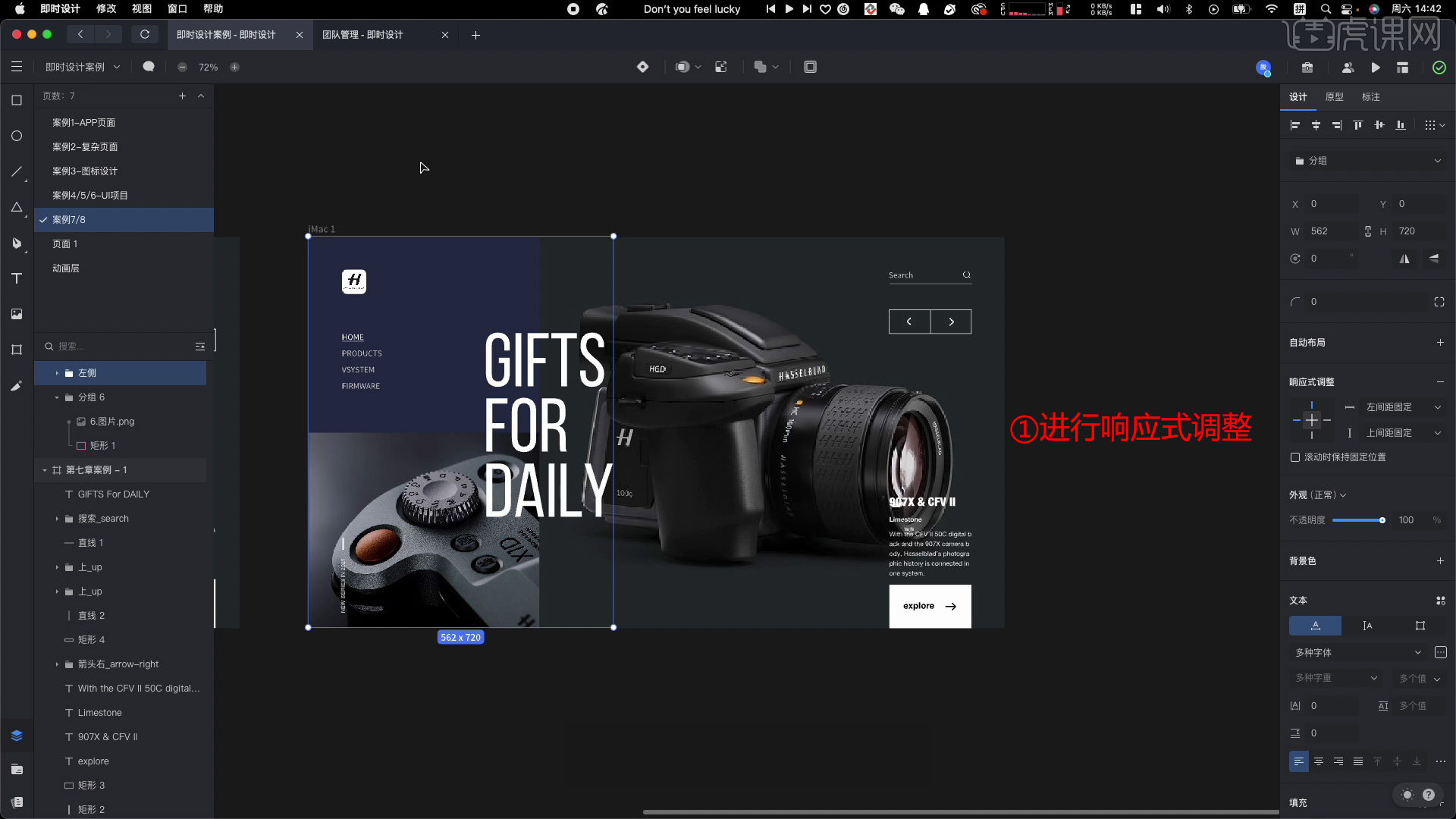The width and height of the screenshot is (1456, 819).
Task: Align selection to left edge
Action: (x=1295, y=125)
